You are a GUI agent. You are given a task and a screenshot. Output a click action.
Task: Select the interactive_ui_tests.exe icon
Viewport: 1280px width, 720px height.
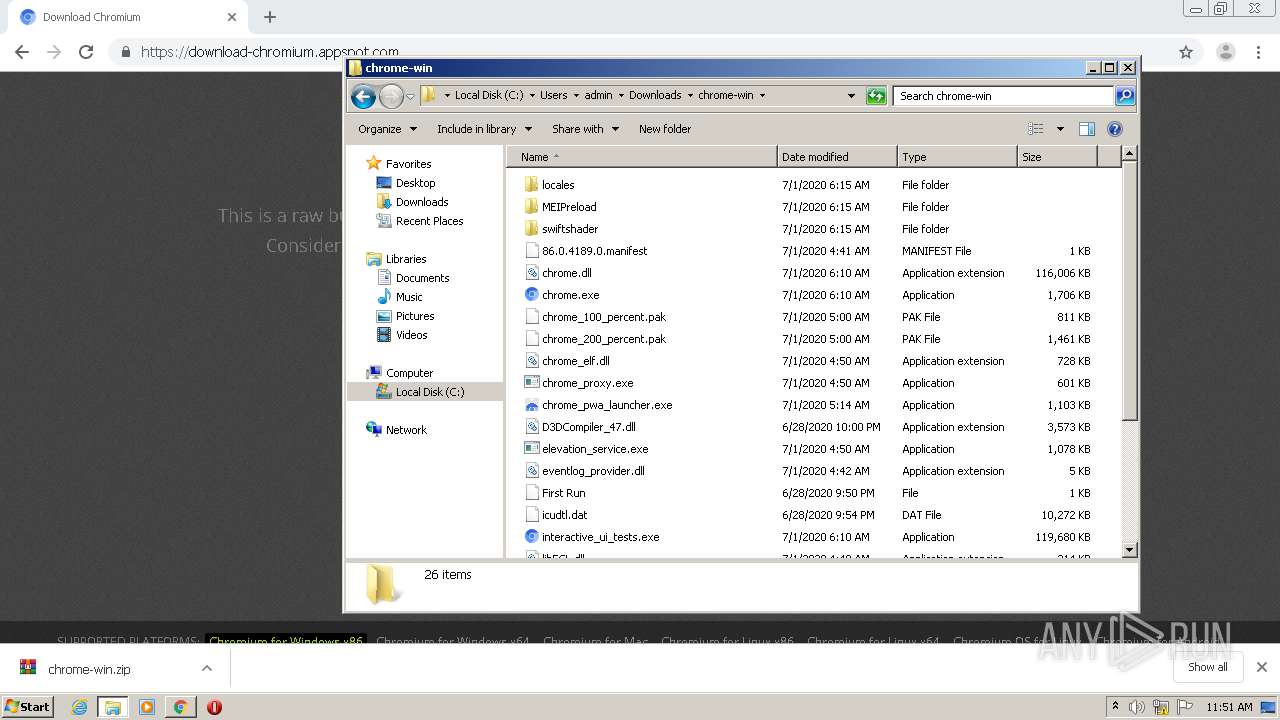[532, 537]
